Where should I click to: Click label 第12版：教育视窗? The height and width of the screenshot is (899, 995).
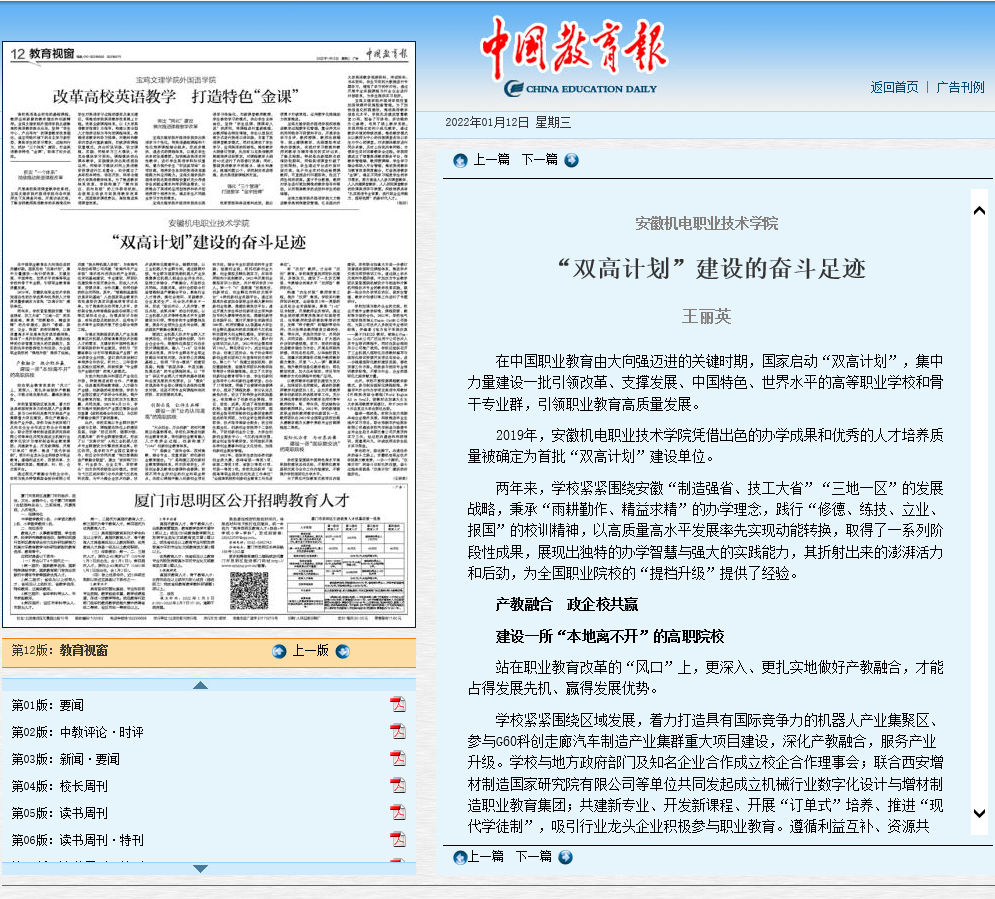coord(60,650)
